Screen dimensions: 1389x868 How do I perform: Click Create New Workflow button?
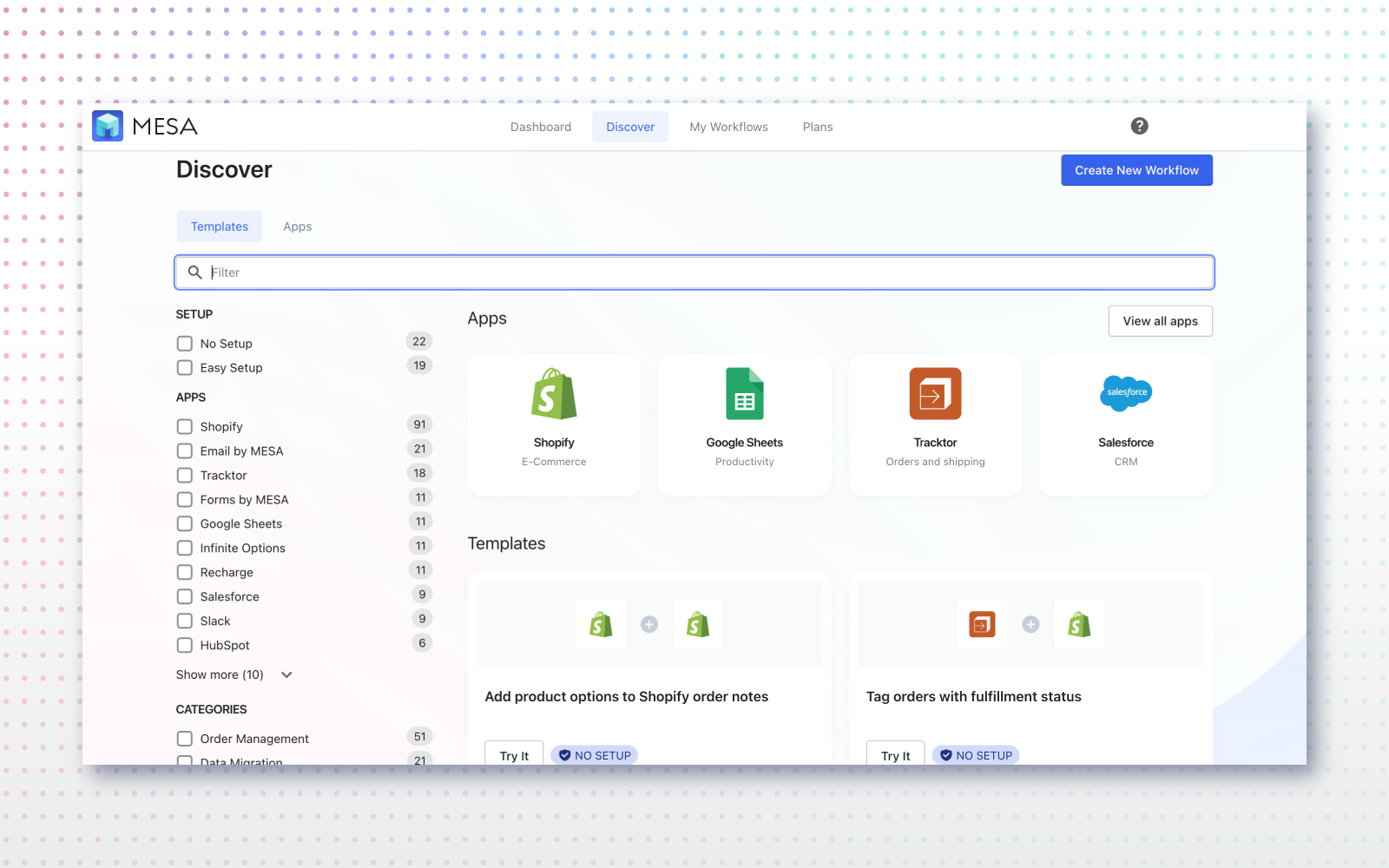[1136, 170]
